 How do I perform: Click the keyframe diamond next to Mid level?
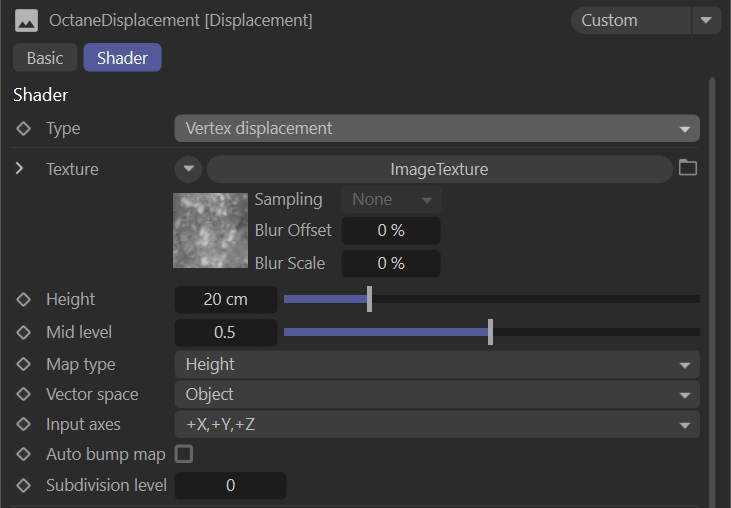23,332
